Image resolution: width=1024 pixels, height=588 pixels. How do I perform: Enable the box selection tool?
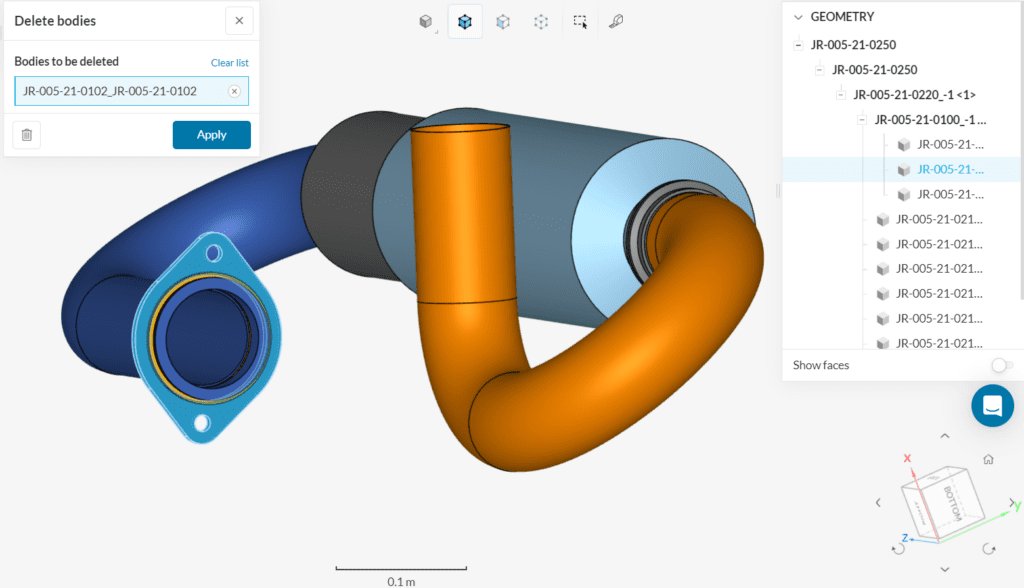pyautogui.click(x=581, y=21)
